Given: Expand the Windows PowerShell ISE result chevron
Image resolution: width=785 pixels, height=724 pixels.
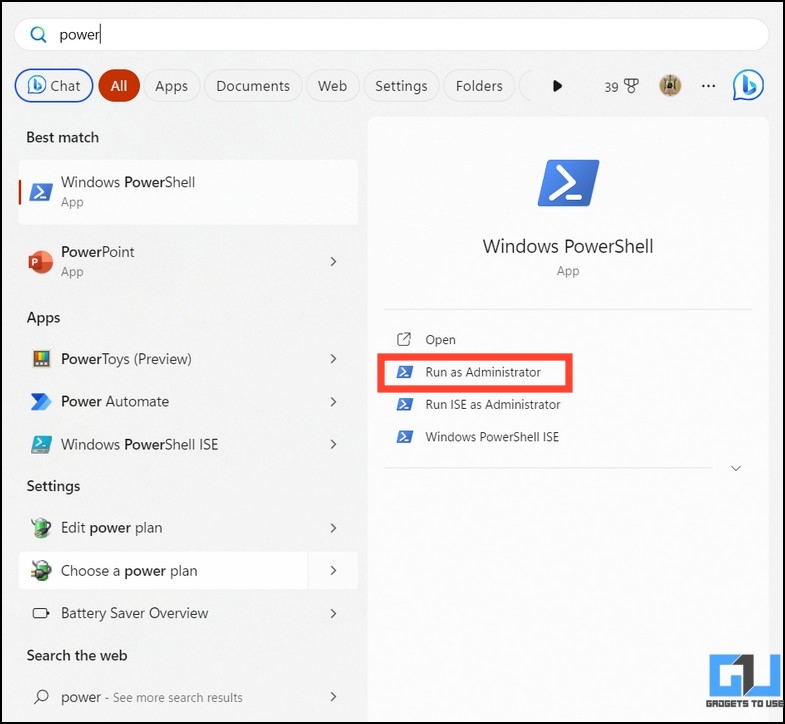Looking at the screenshot, I should point(333,444).
